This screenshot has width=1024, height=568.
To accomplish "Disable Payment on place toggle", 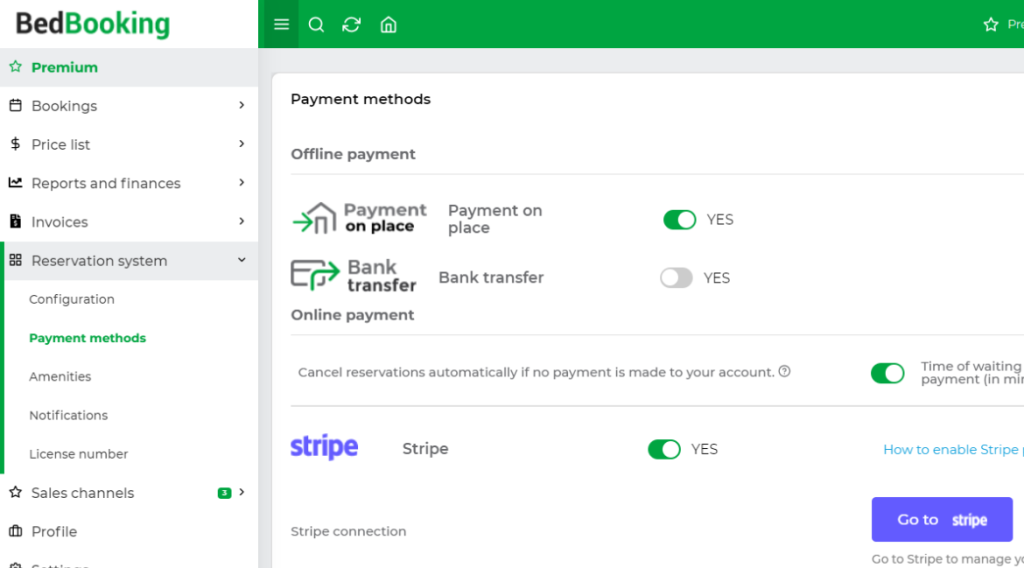I will pos(679,220).
